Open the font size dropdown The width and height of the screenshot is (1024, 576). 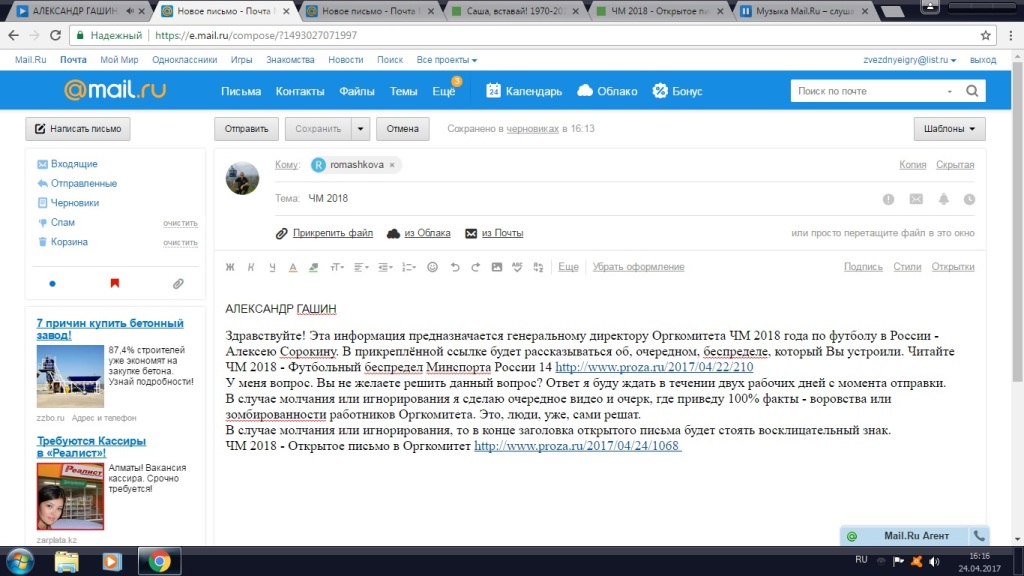[337, 267]
